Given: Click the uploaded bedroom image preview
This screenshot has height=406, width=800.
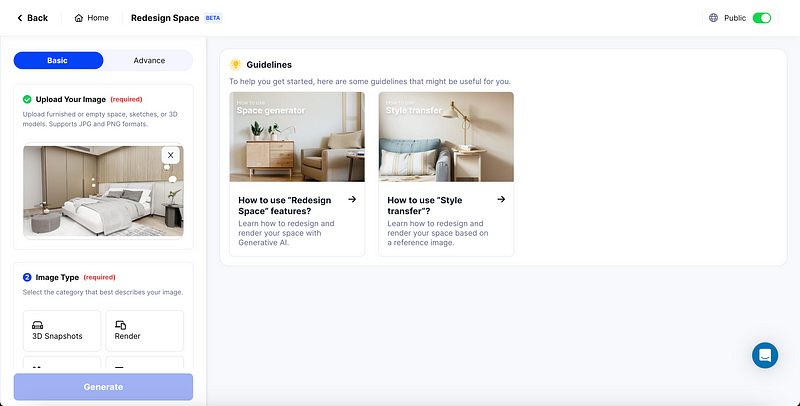Looking at the screenshot, I should (103, 191).
